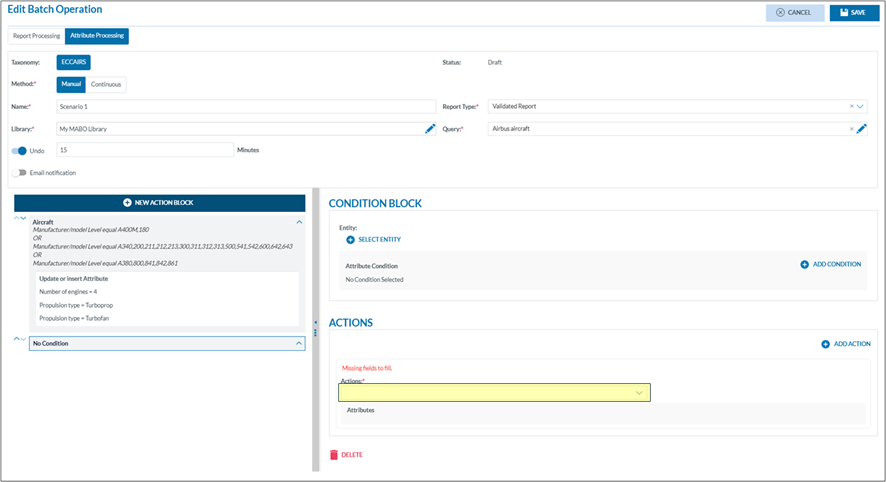
Task: Open the Report Type dropdown arrow
Action: pos(861,106)
